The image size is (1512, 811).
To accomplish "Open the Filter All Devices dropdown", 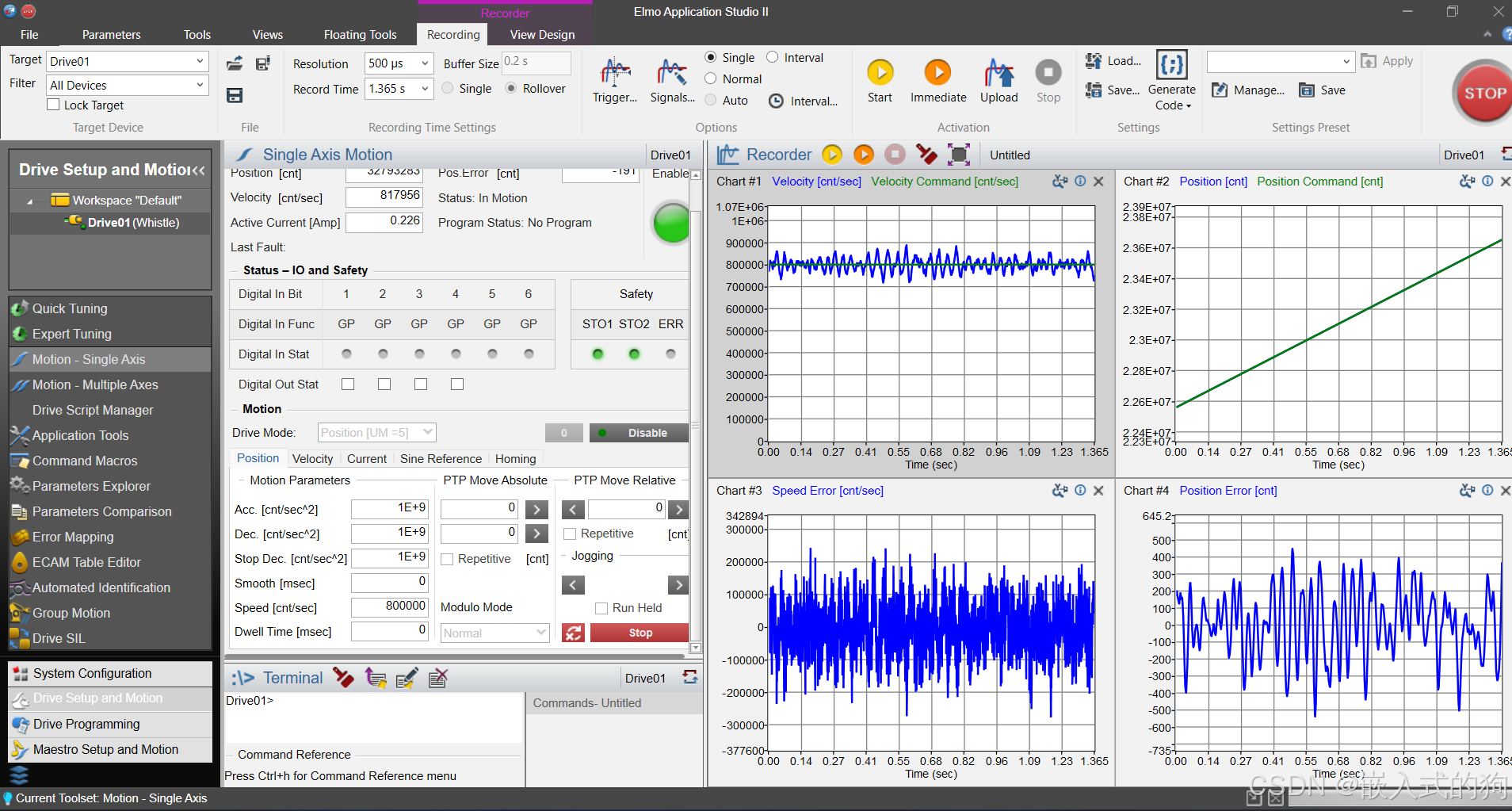I will point(128,85).
